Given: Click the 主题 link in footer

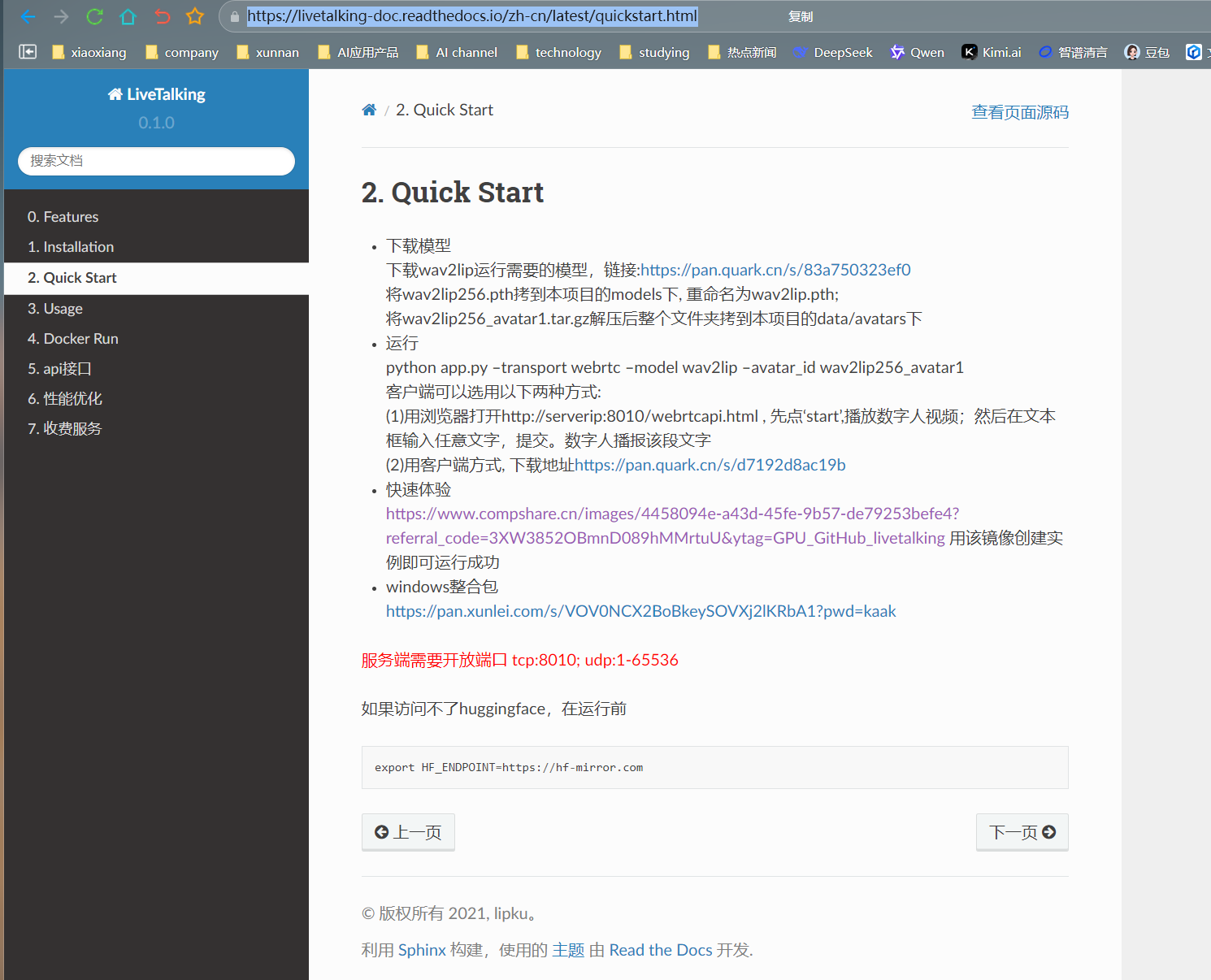Looking at the screenshot, I should (568, 950).
